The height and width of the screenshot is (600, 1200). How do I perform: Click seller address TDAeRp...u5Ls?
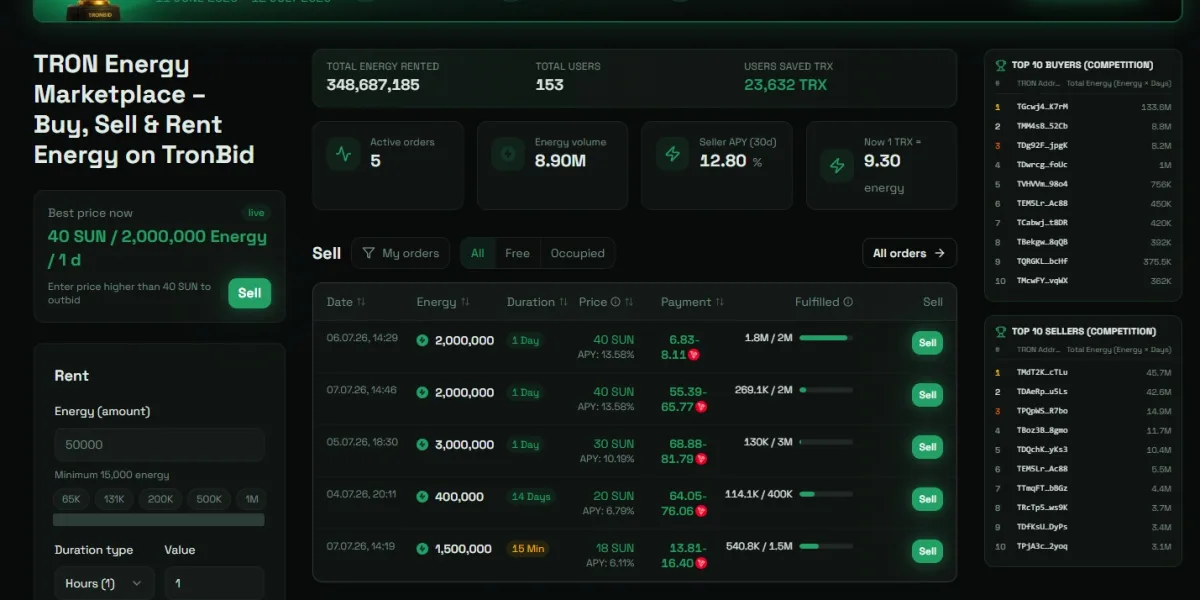pyautogui.click(x=1042, y=392)
